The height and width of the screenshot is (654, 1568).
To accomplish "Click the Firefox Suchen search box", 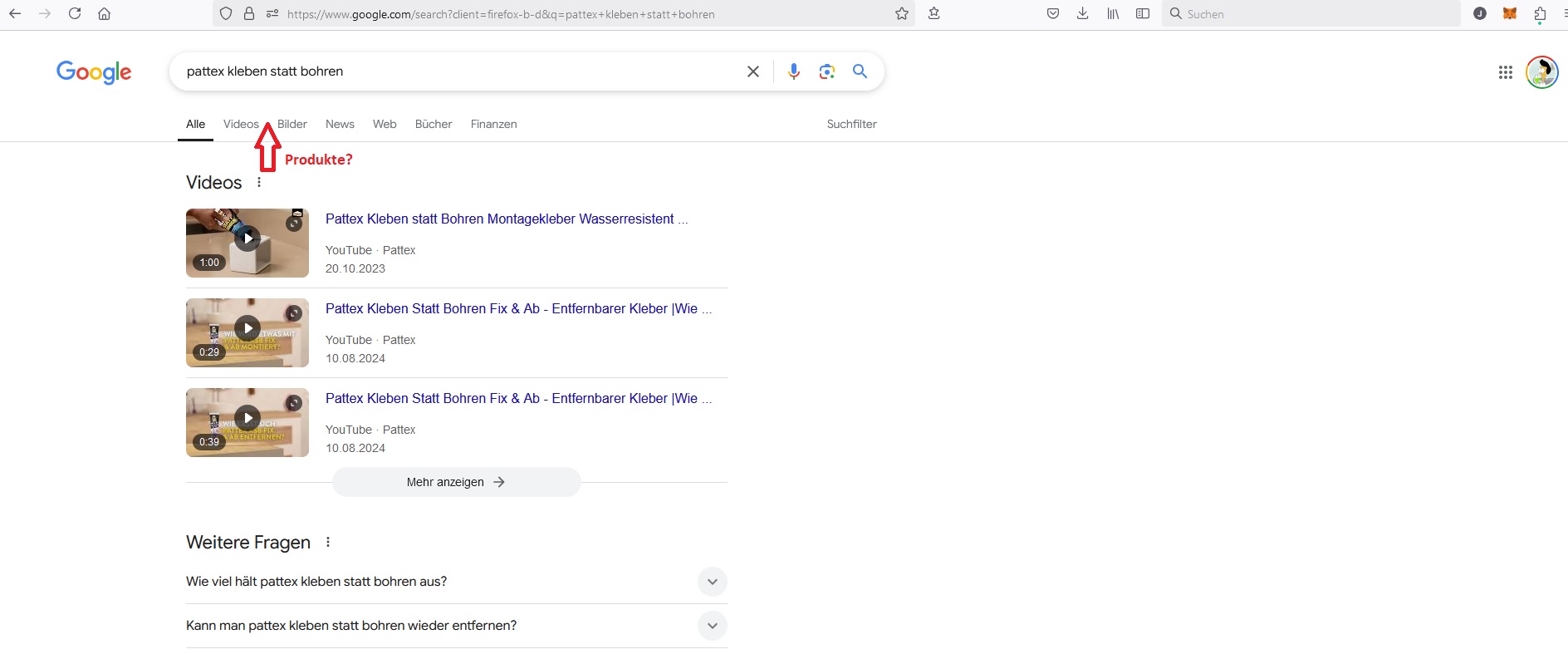I will click(1311, 14).
